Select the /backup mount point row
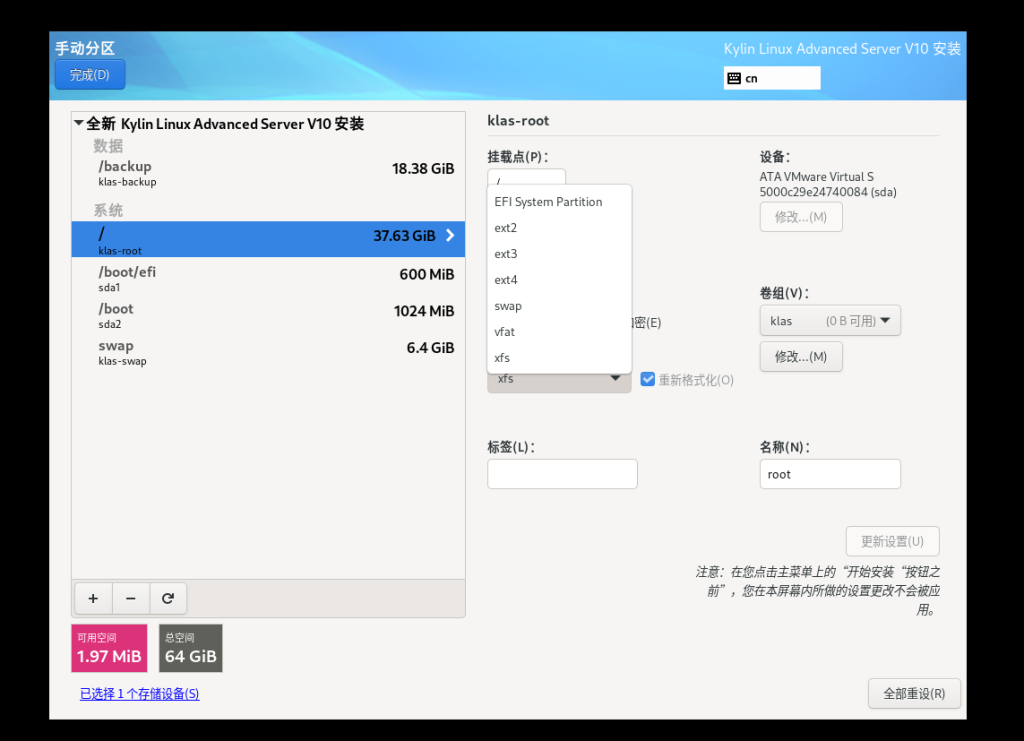 (x=268, y=173)
